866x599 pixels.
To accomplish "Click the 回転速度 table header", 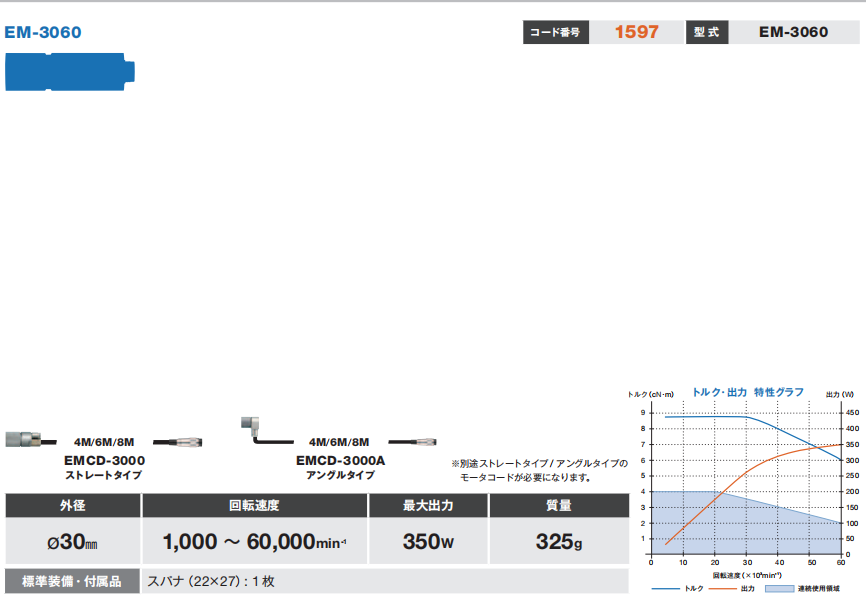I will (255, 505).
